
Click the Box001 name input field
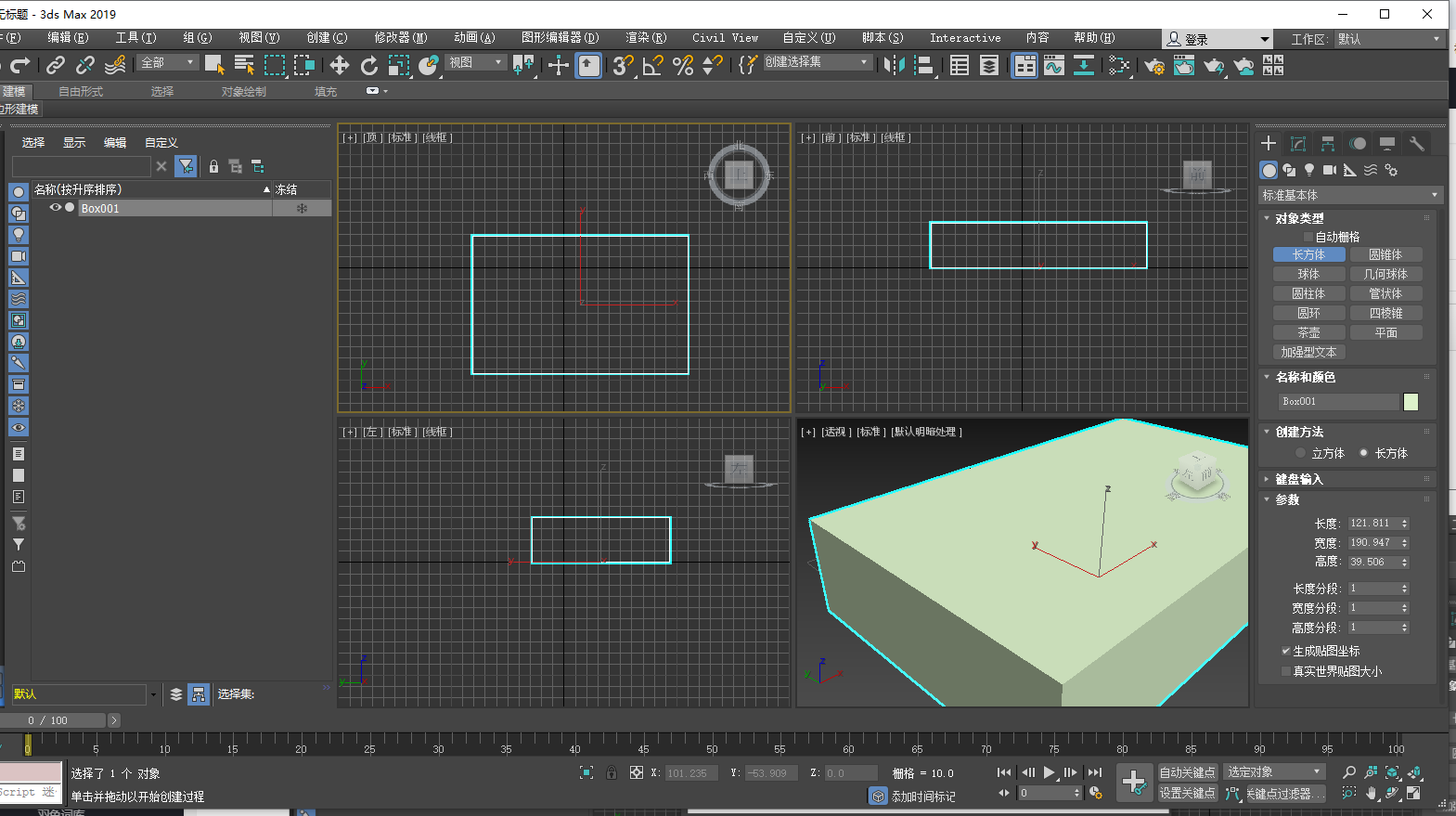click(x=1338, y=401)
